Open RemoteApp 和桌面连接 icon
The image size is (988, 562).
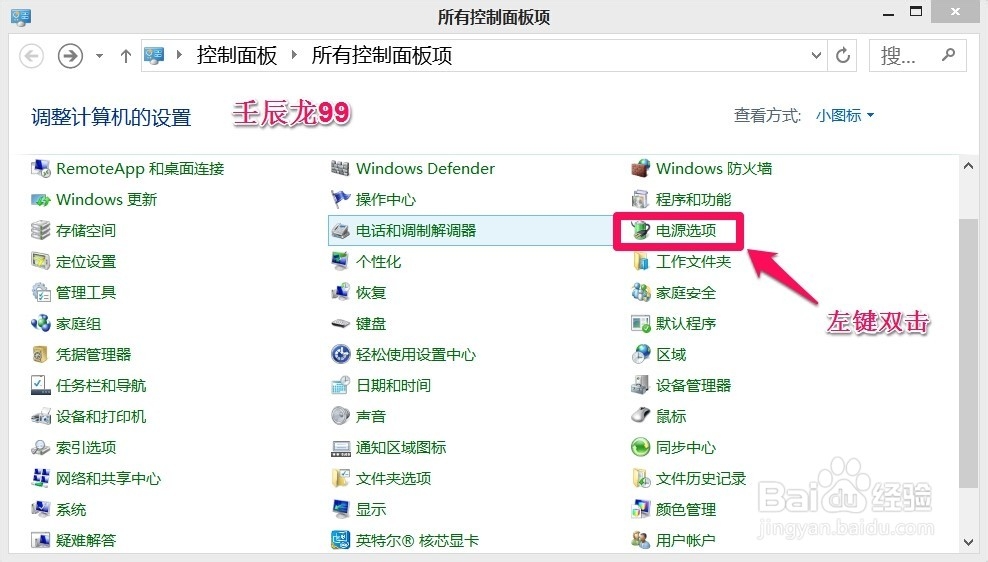(x=41, y=168)
